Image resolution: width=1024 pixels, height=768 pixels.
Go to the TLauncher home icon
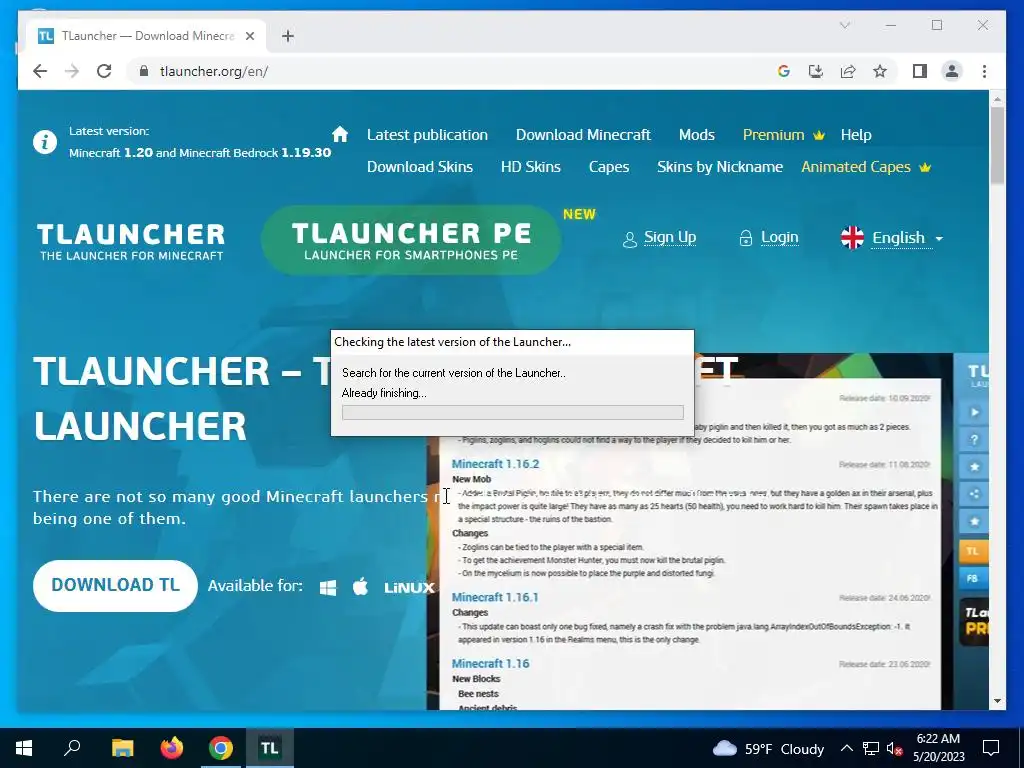[340, 135]
